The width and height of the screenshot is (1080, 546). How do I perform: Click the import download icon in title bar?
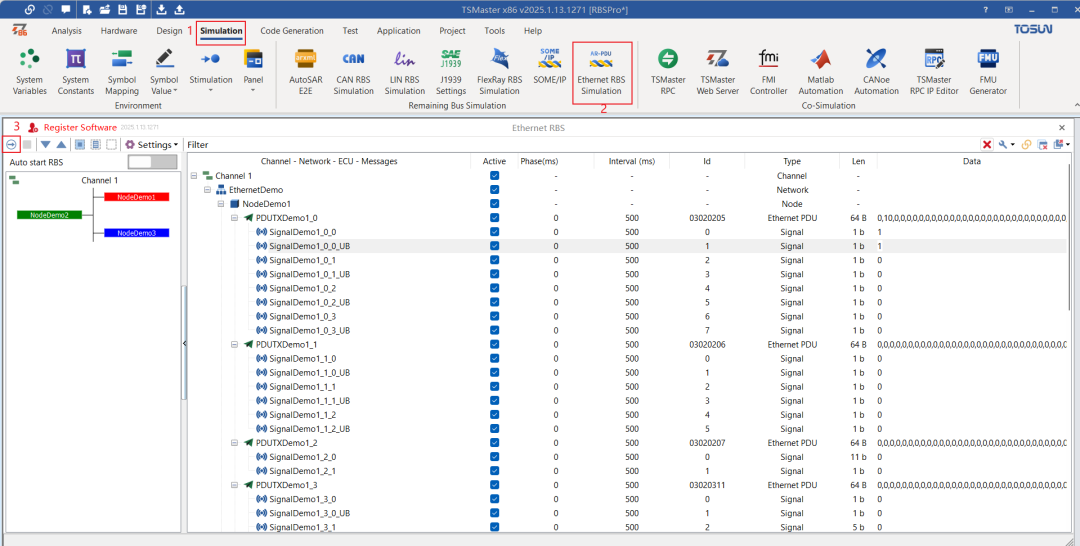161,10
